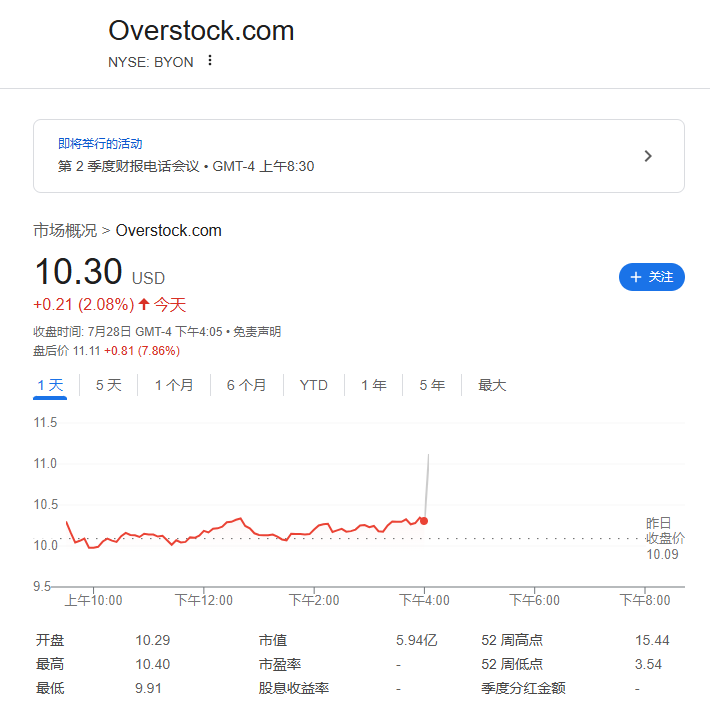Viewport: 710px width, 711px height.
Task: Click the 关注 follow button
Action: (x=652, y=277)
